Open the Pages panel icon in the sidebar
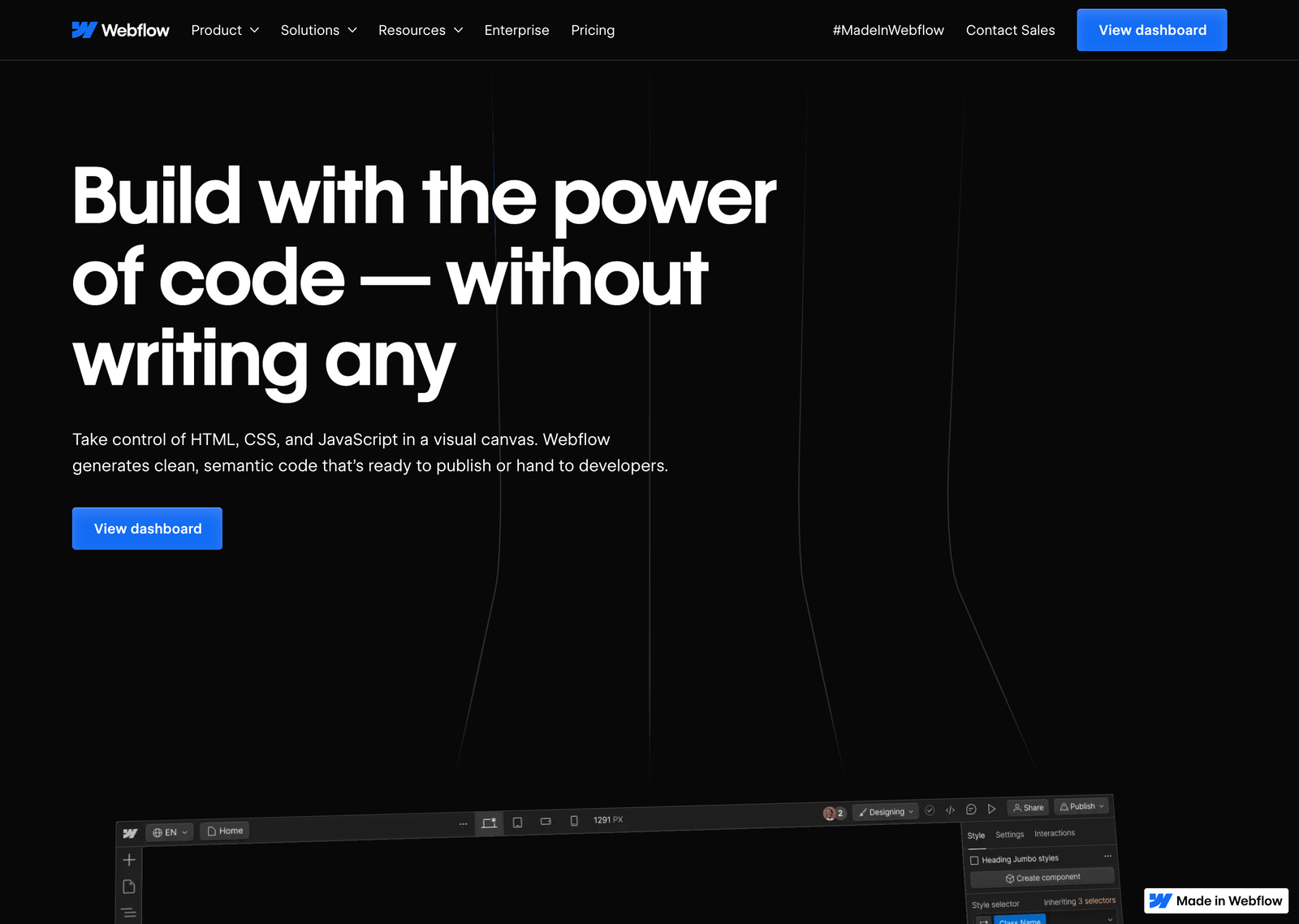This screenshot has height=924, width=1299. [128, 887]
